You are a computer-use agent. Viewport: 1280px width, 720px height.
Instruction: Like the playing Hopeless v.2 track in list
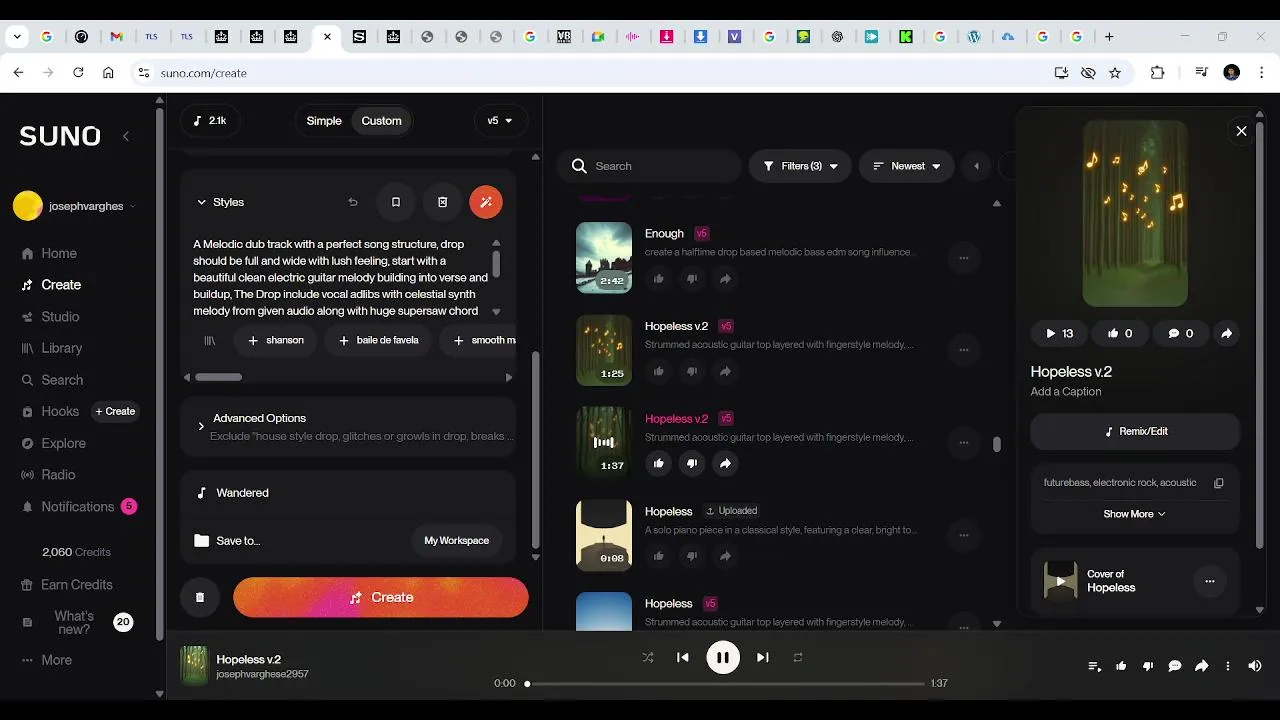coord(658,463)
